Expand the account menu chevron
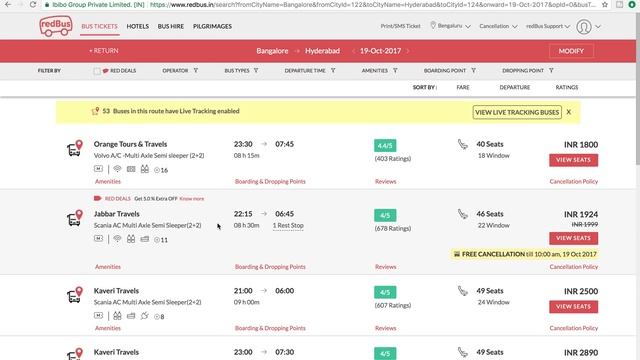Viewport: 640px width, 360px height. tap(598, 27)
